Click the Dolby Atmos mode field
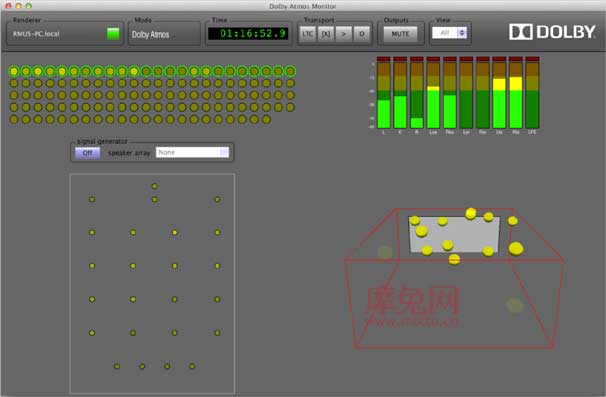The image size is (606, 397). point(164,34)
